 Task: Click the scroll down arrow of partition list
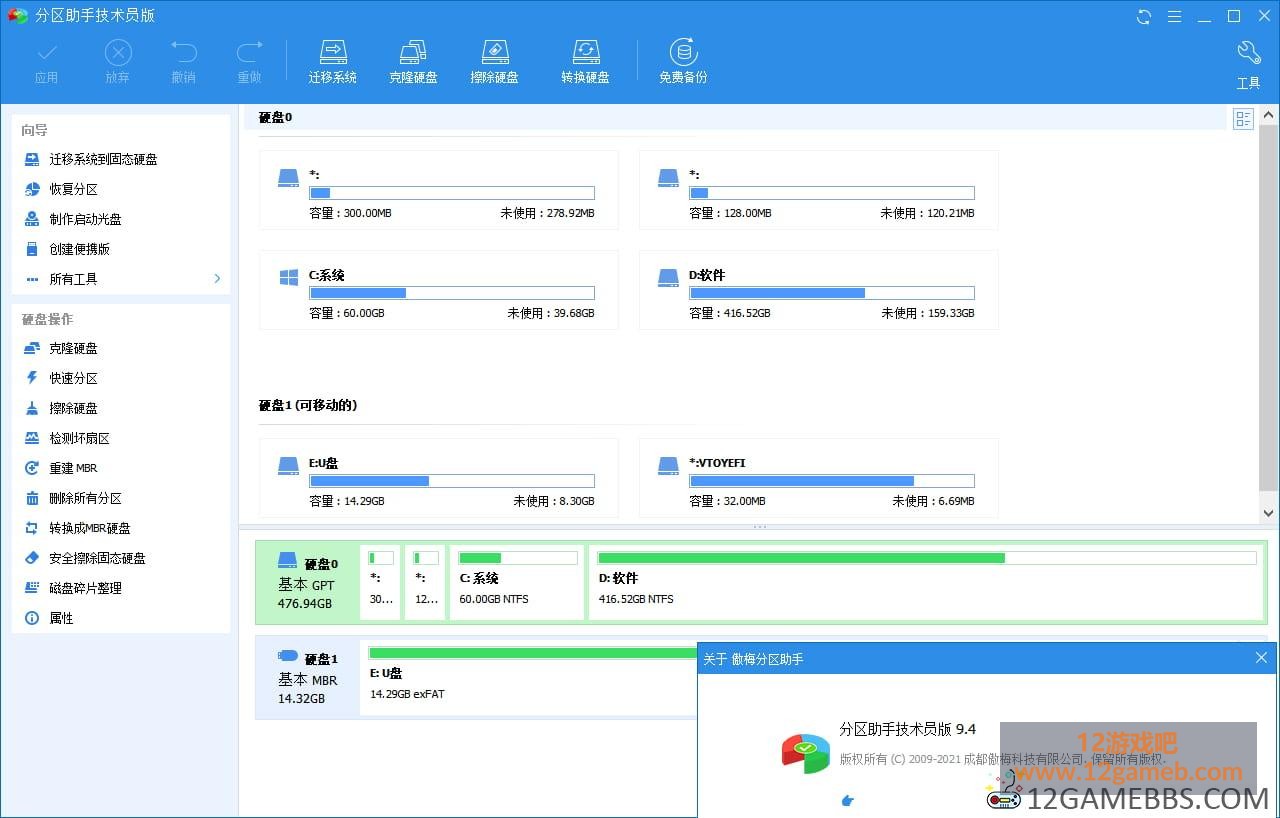point(1269,513)
